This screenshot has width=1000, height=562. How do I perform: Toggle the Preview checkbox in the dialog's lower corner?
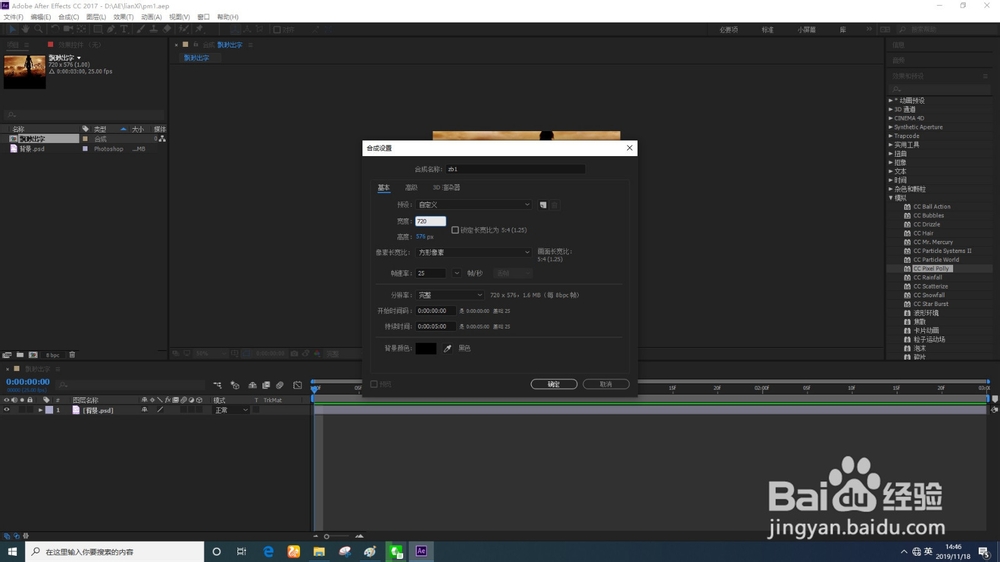tap(374, 384)
